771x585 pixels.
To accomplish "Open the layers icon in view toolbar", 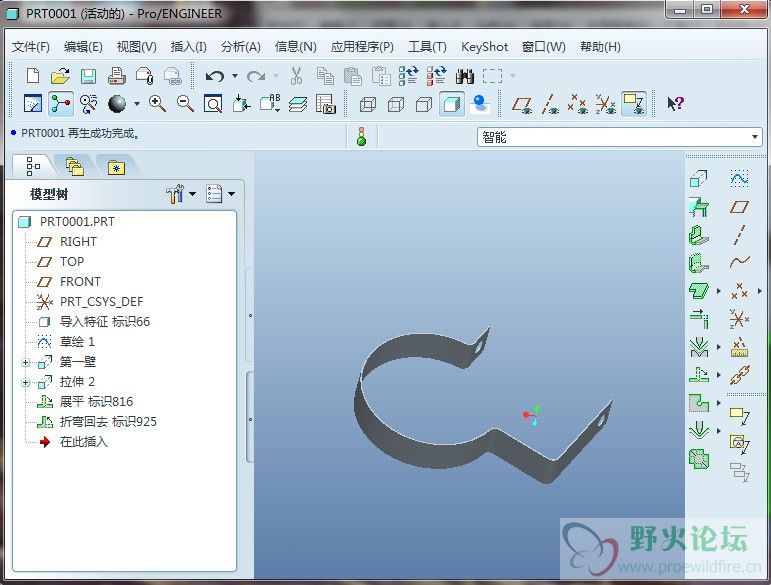I will click(298, 104).
